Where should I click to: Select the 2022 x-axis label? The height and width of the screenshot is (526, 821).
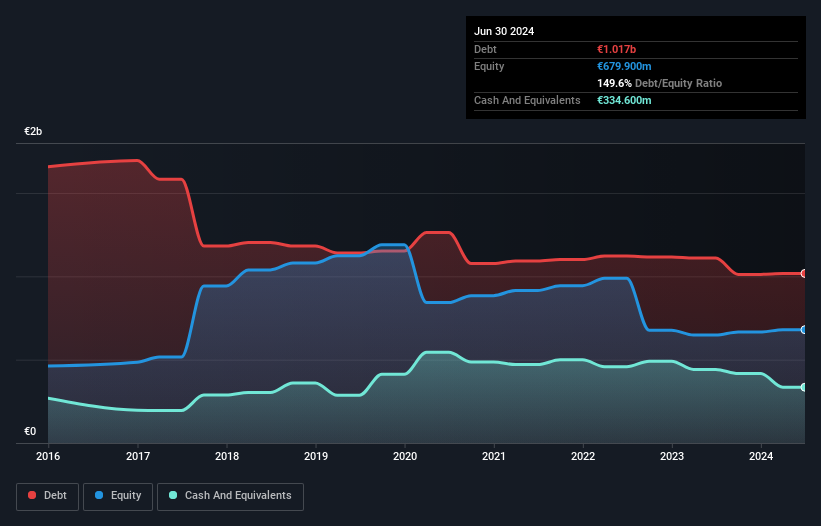click(x=583, y=456)
